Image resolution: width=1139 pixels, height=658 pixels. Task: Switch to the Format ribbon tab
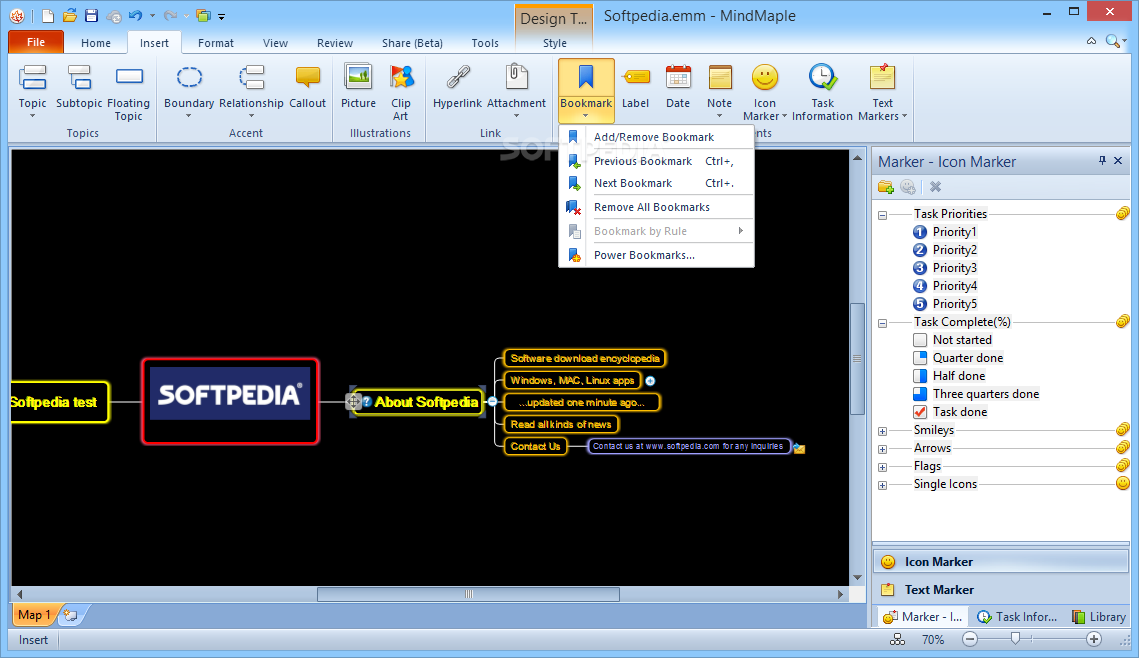(216, 43)
